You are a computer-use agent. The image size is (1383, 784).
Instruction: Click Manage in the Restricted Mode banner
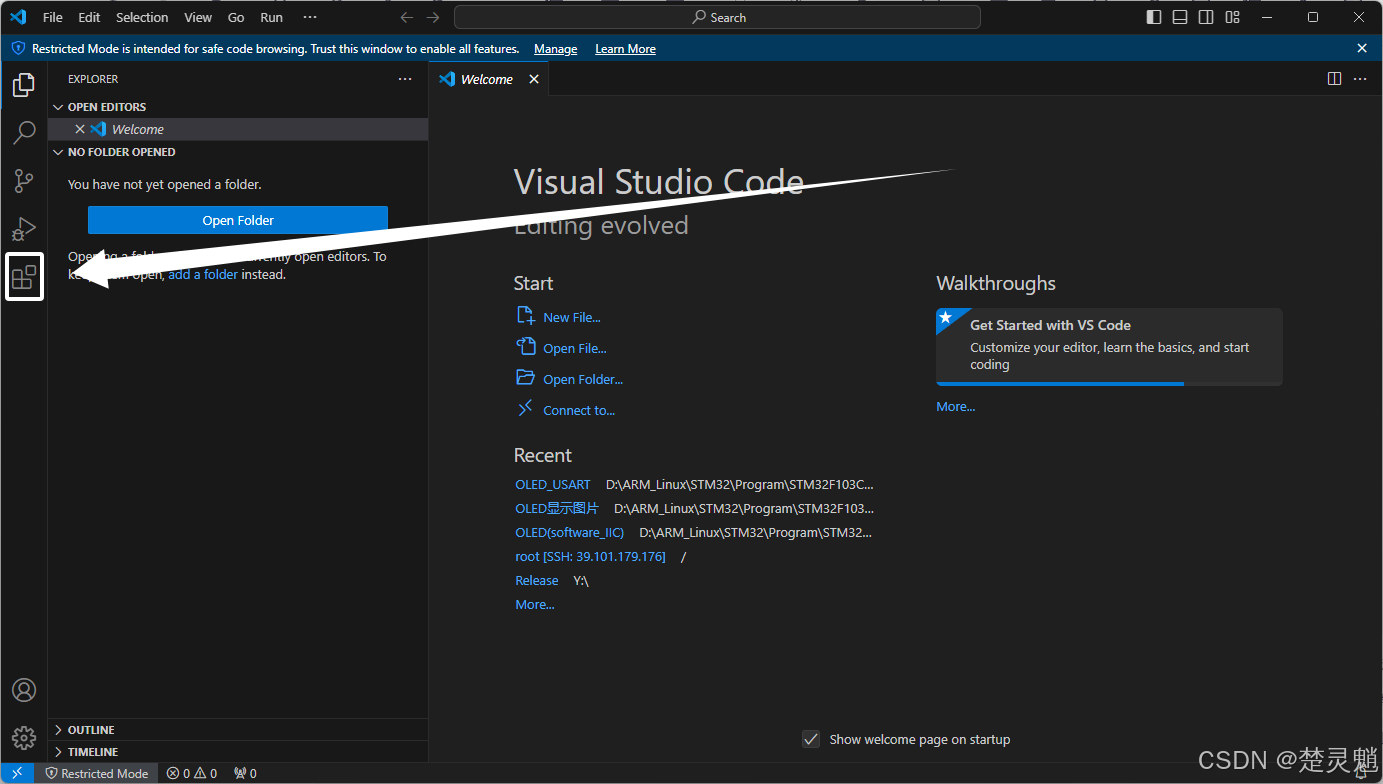click(x=555, y=49)
